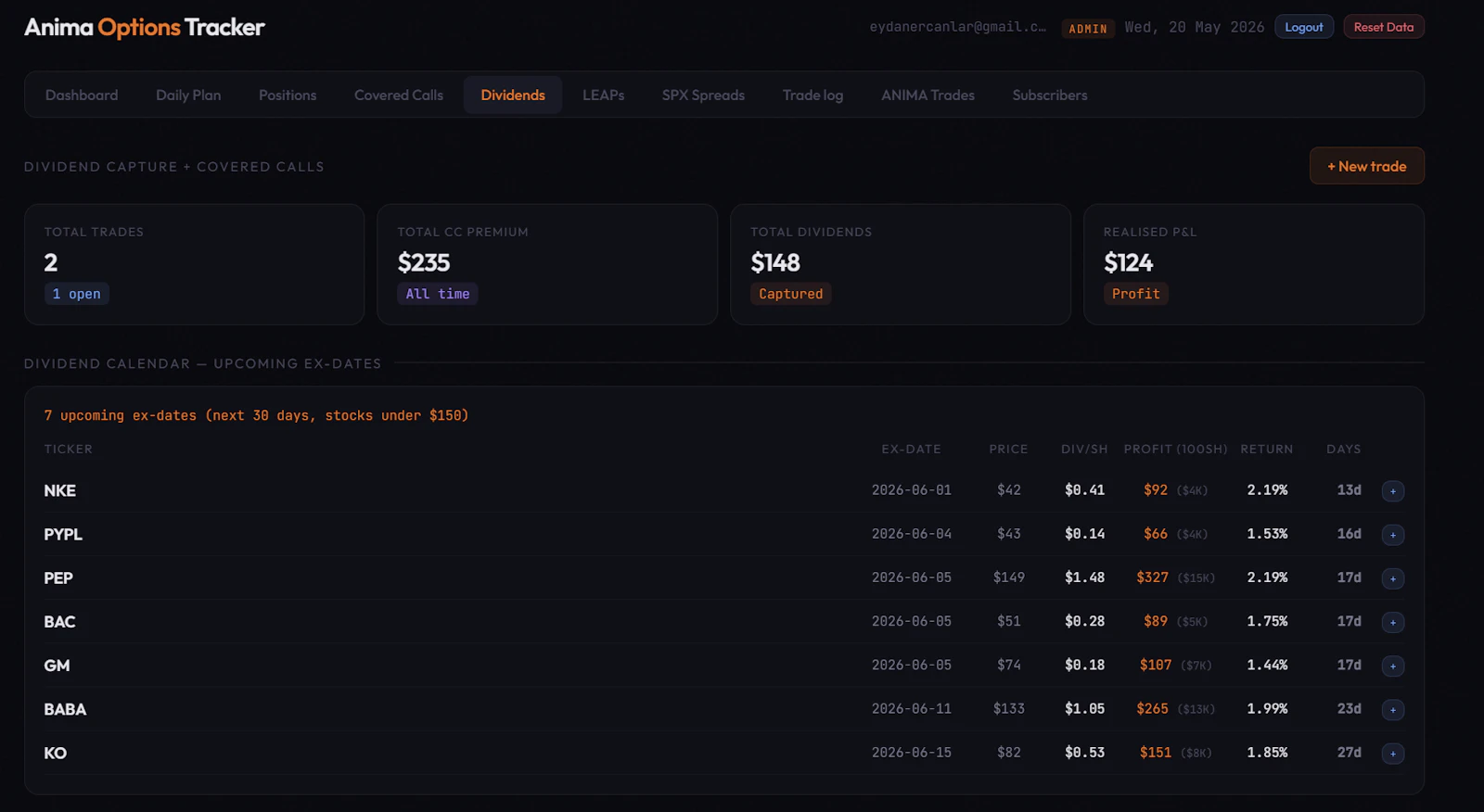
Task: Click the DIV/SH column header
Action: click(x=1084, y=450)
